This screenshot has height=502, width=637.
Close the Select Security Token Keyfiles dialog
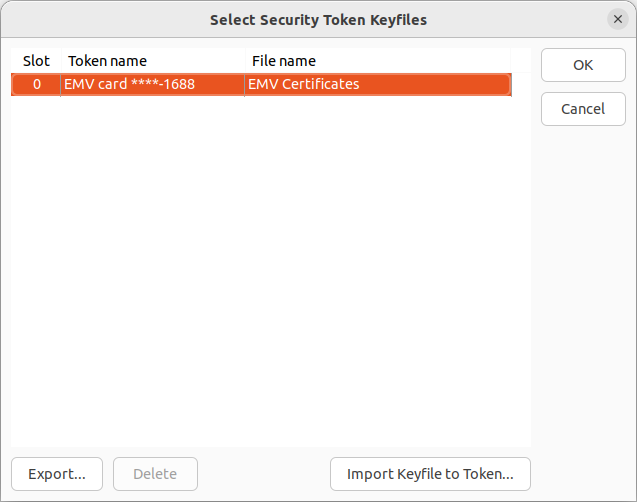[618, 19]
